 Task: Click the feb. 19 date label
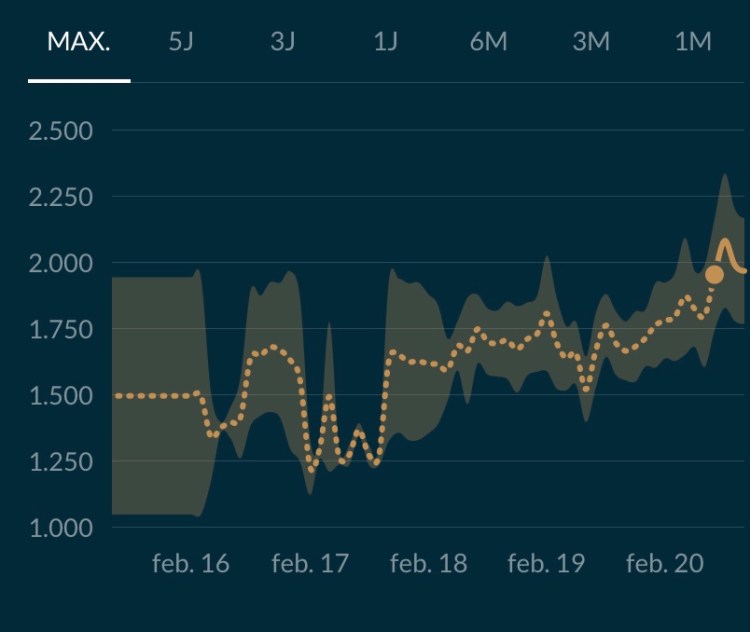point(546,564)
